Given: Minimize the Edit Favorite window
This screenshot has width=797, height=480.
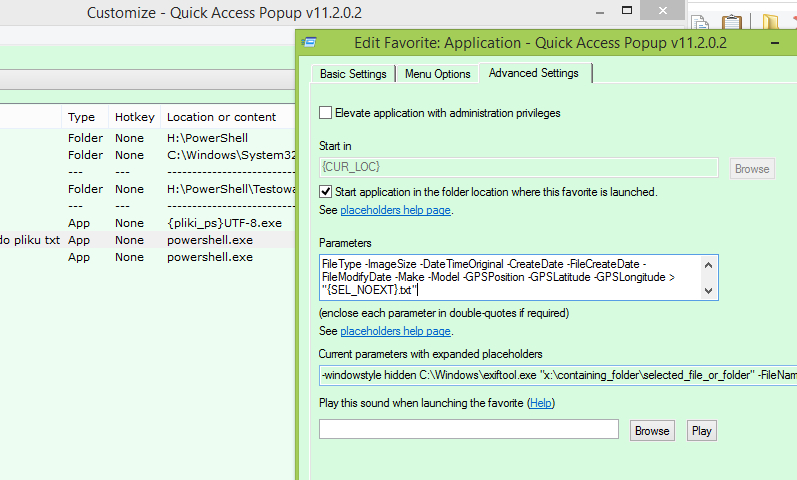Looking at the screenshot, I should tap(775, 43).
